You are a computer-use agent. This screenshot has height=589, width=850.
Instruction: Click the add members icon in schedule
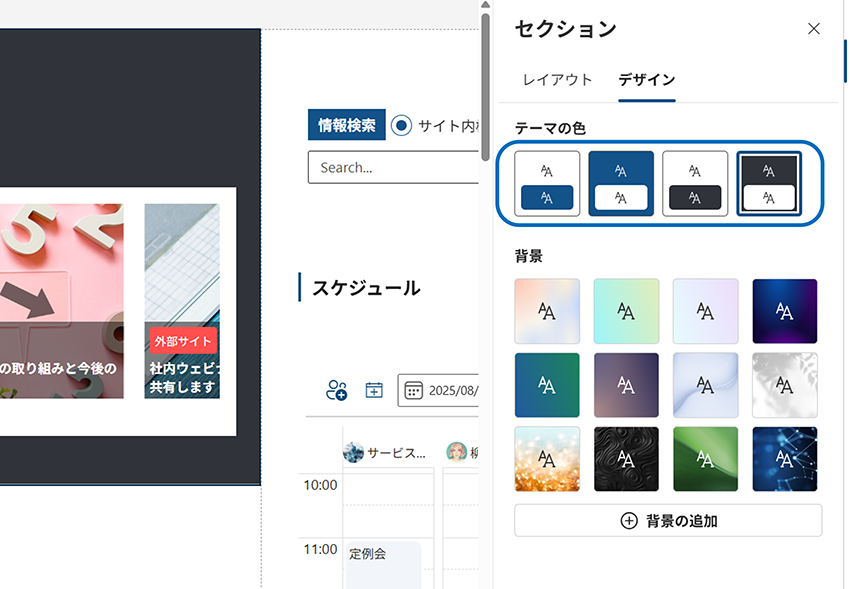click(x=337, y=390)
